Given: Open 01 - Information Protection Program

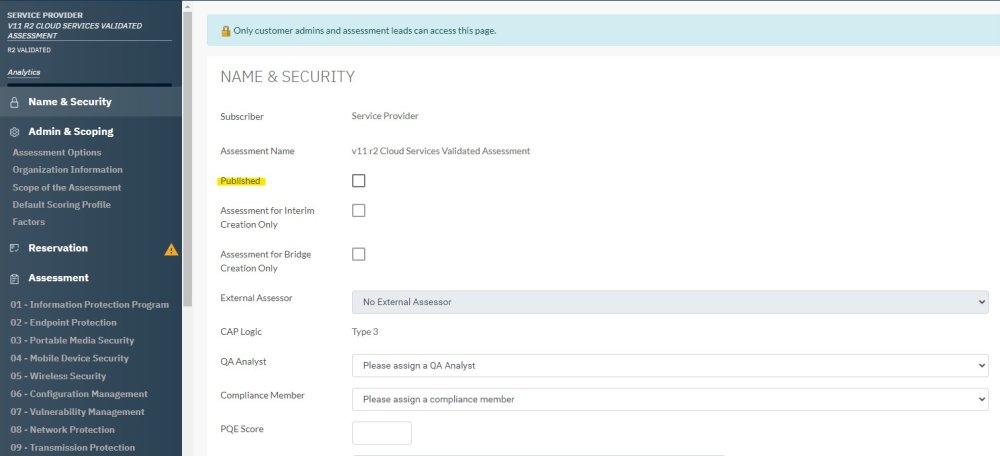Looking at the screenshot, I should pos(90,305).
